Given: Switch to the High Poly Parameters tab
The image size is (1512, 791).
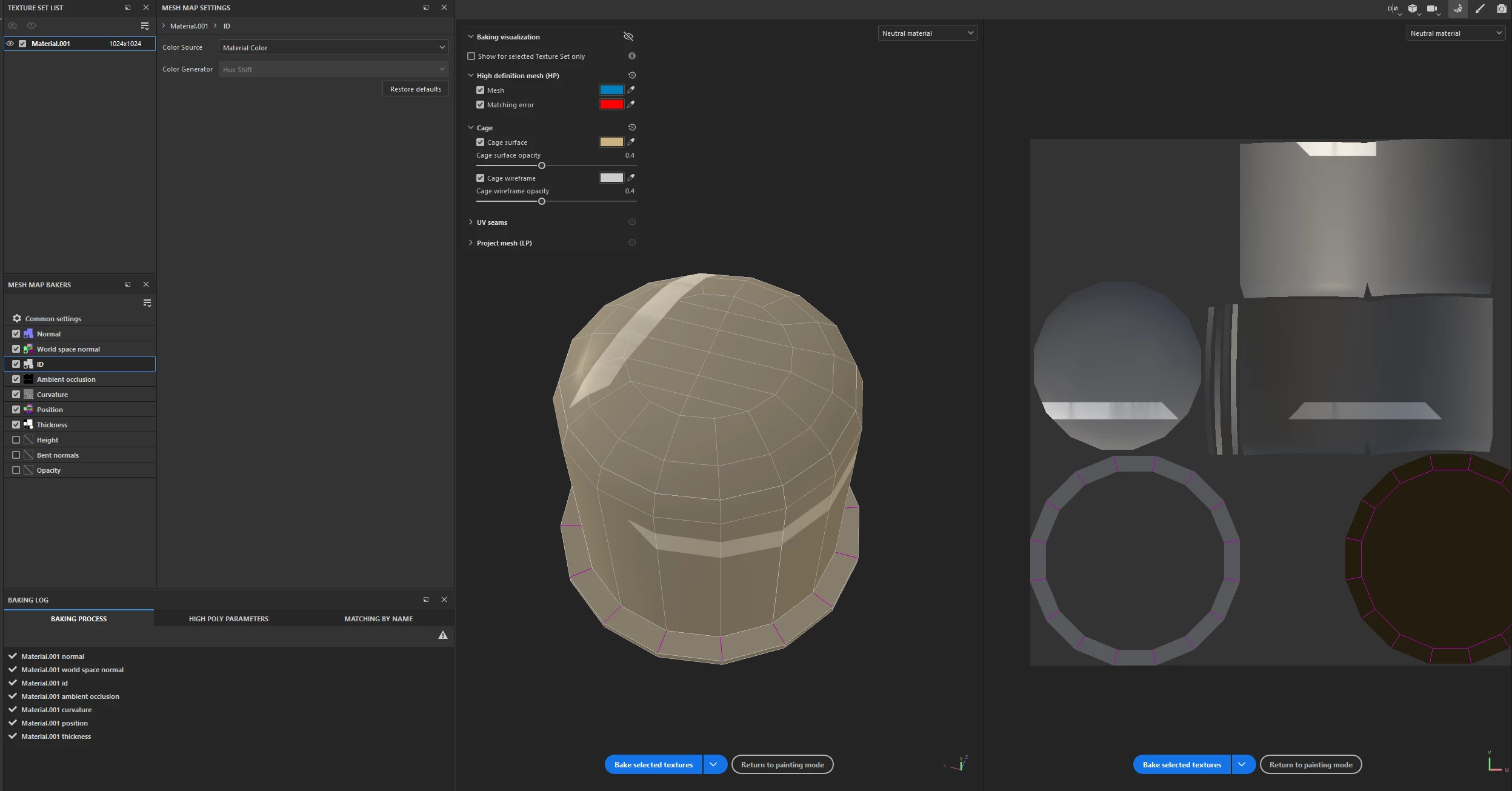Looking at the screenshot, I should pyautogui.click(x=228, y=619).
